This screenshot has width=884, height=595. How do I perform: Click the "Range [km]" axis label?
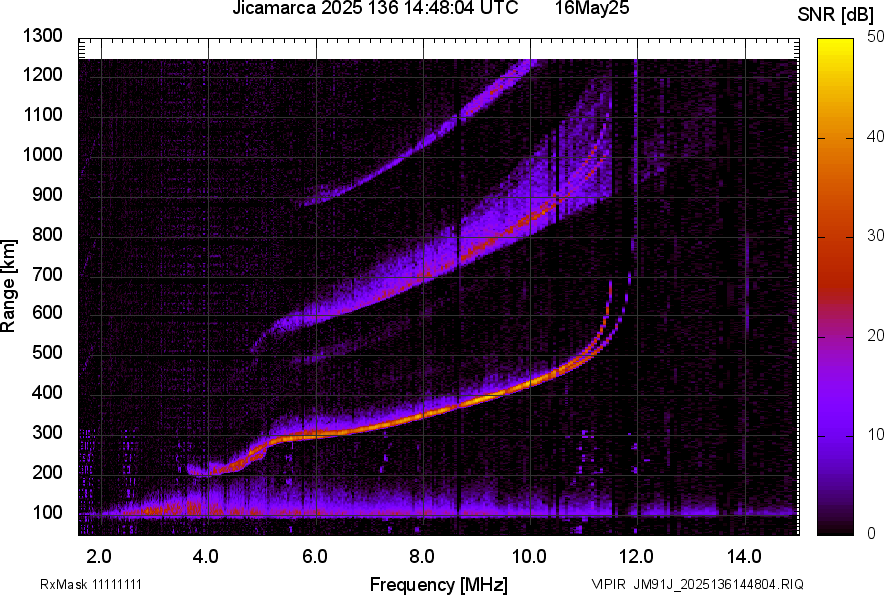(x=8, y=286)
